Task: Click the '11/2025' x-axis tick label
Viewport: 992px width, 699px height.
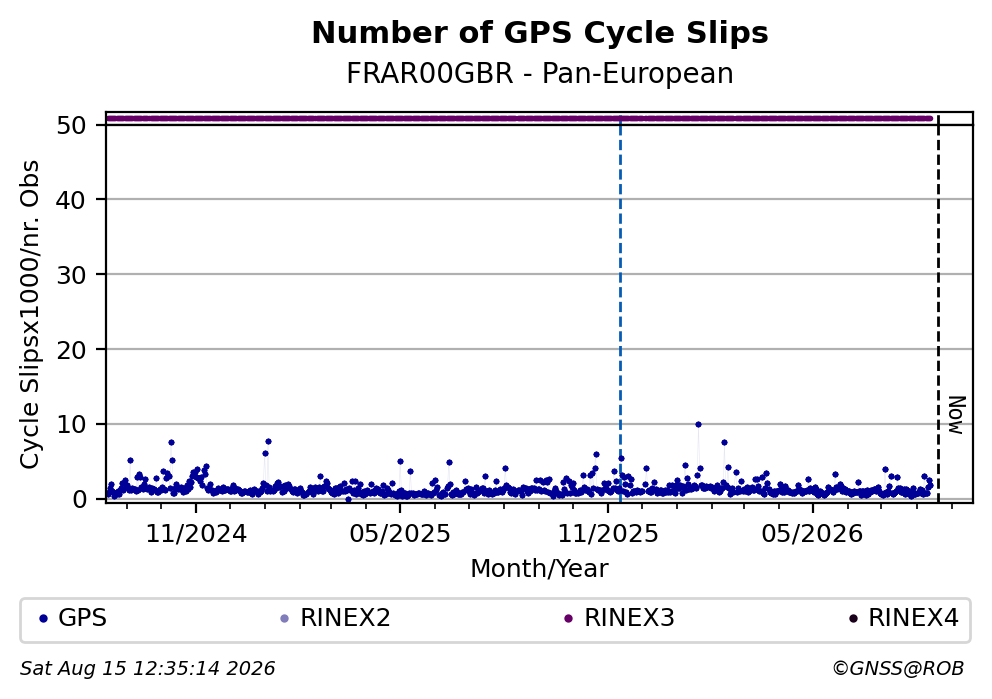Action: 608,534
